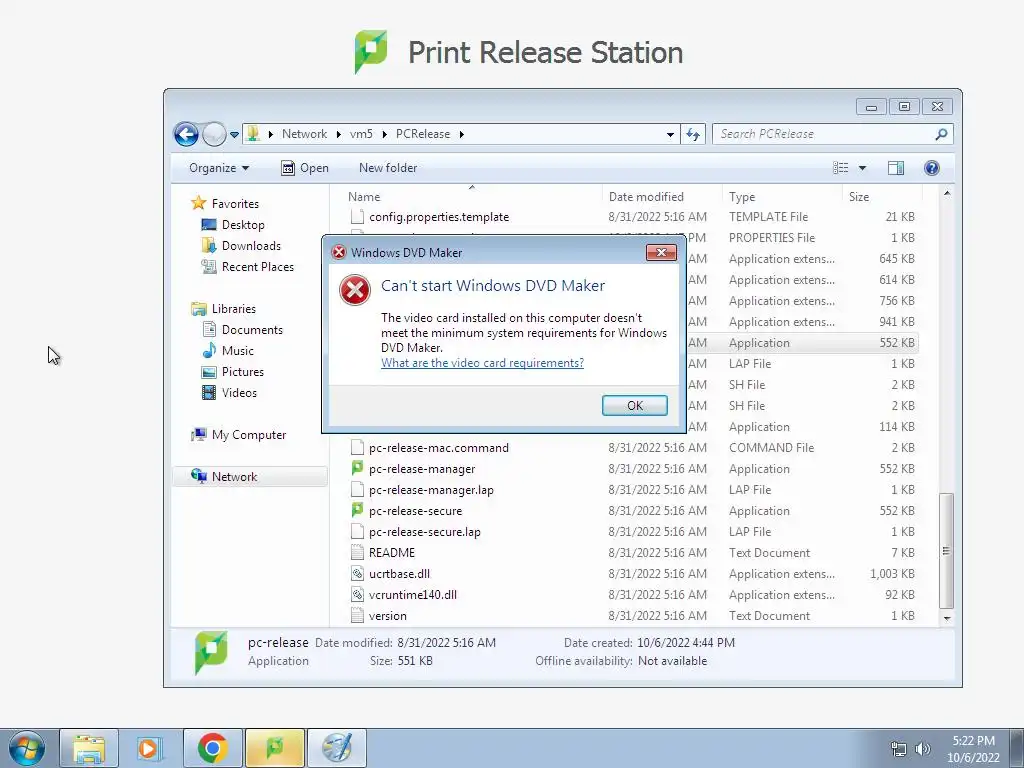Click the taskbar clock showing 5:22 PM
This screenshot has height=768, width=1024.
[973, 749]
